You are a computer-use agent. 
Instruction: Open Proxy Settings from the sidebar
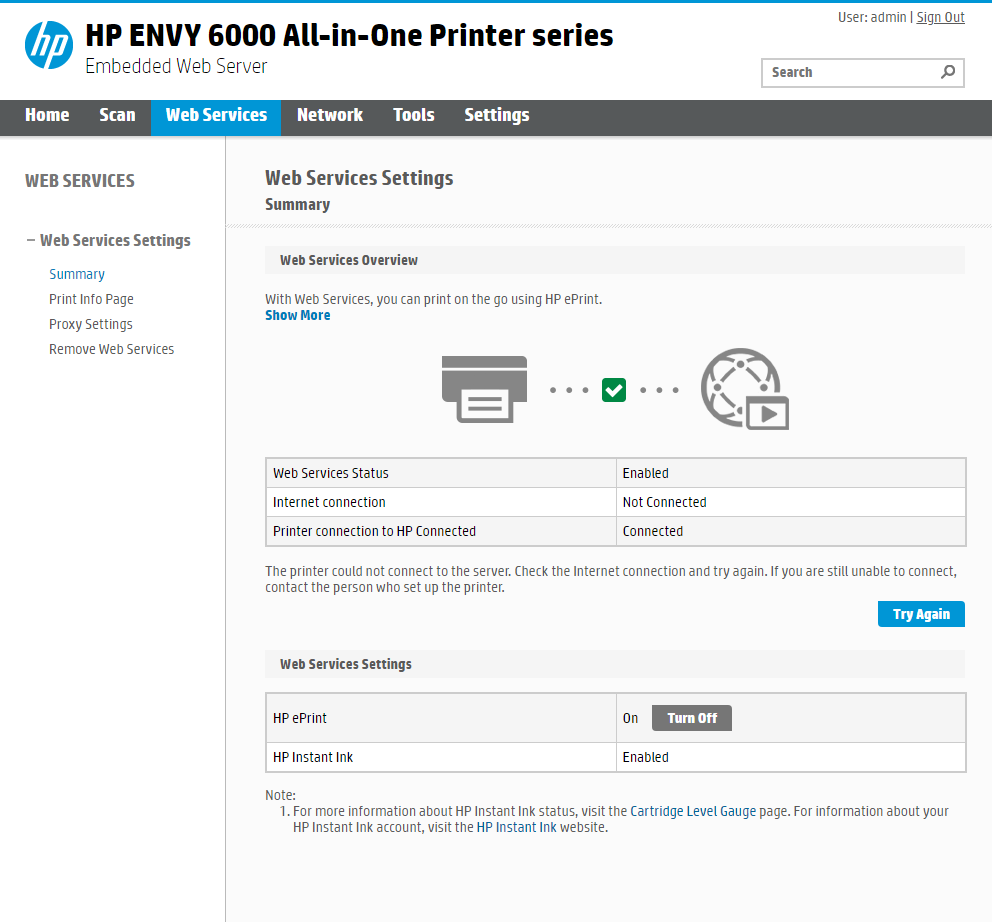click(90, 323)
